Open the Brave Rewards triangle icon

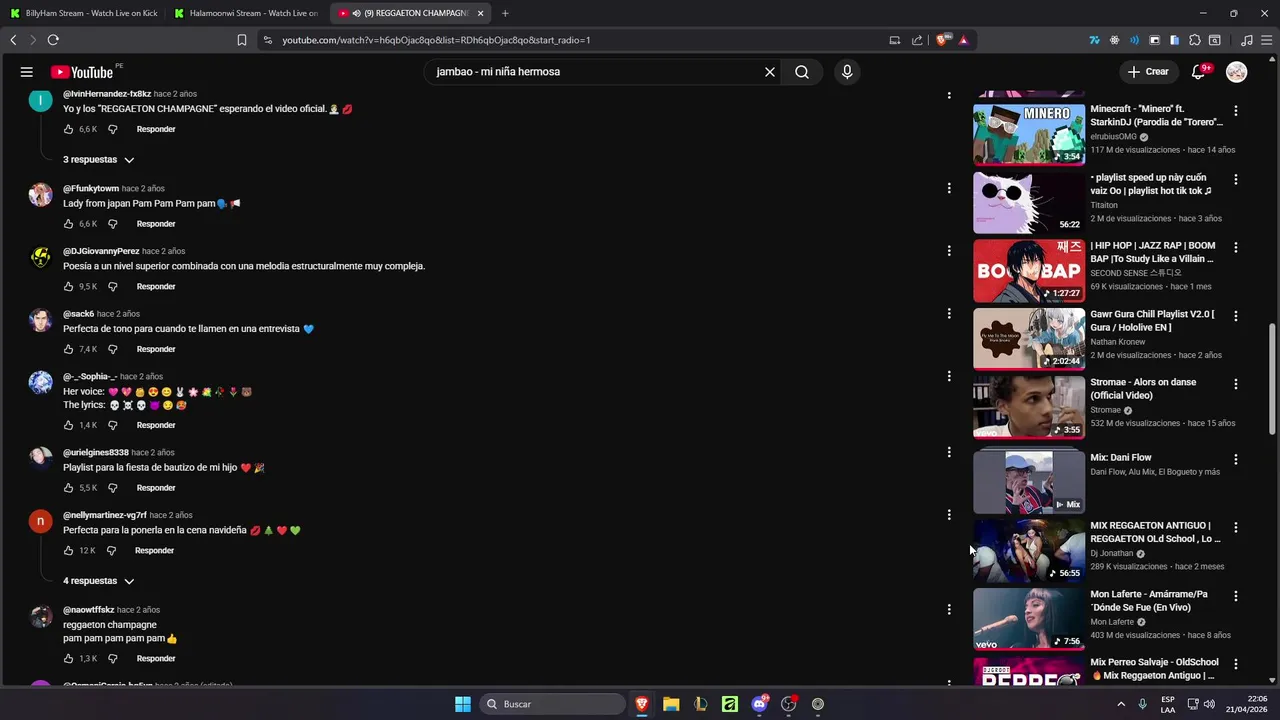[x=963, y=40]
